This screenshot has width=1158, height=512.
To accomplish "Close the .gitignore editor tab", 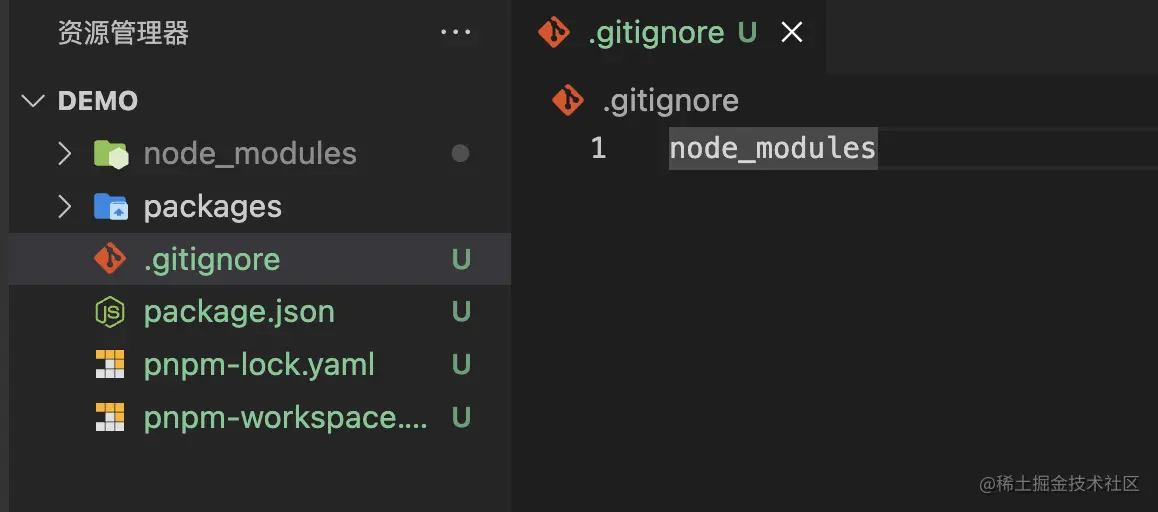I will tap(792, 33).
